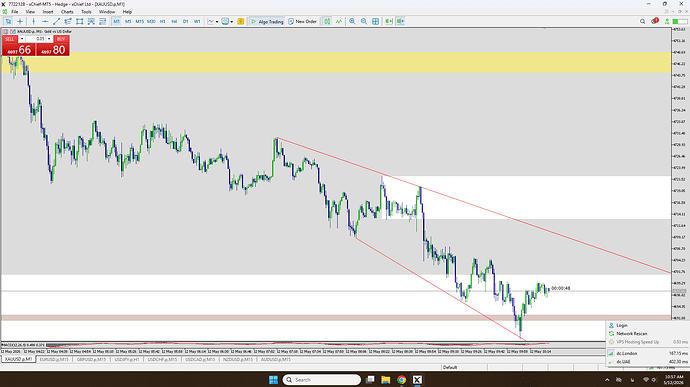Increase lot volume with right arrow
This screenshot has width=690, height=387.
coord(49,39)
